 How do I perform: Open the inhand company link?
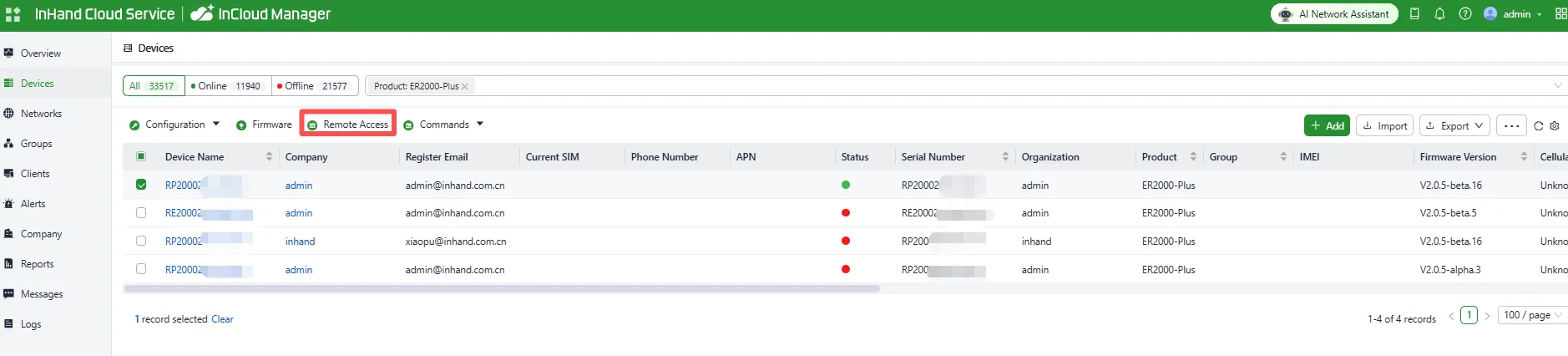click(300, 242)
